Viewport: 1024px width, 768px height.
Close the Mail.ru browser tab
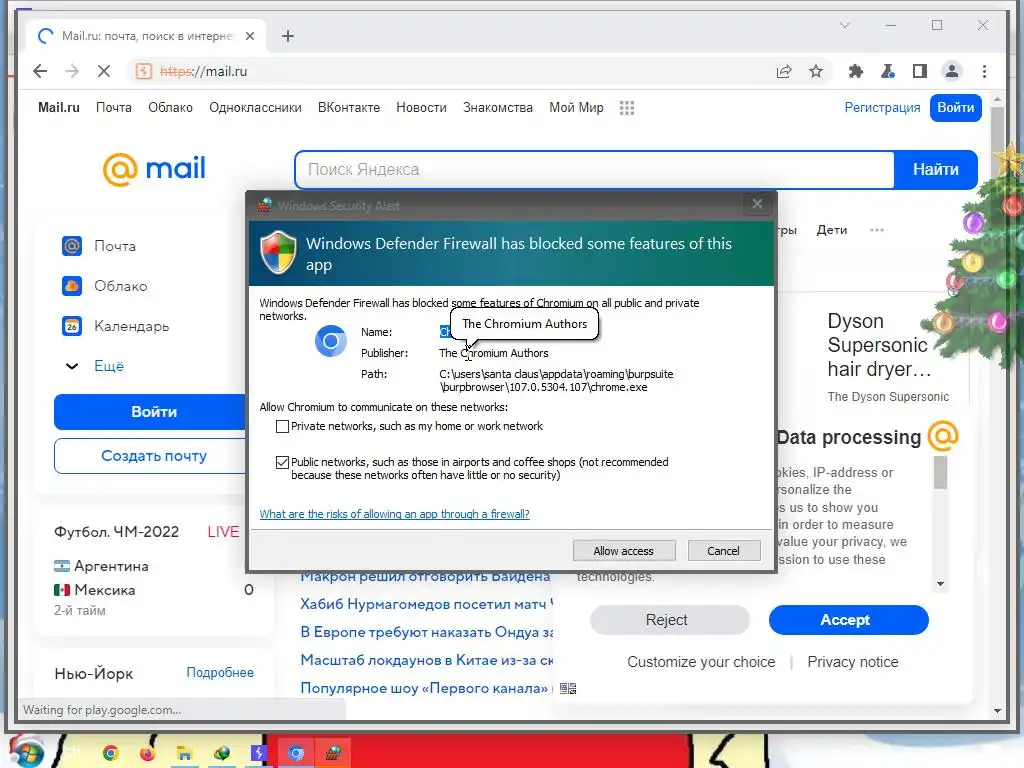[249, 36]
